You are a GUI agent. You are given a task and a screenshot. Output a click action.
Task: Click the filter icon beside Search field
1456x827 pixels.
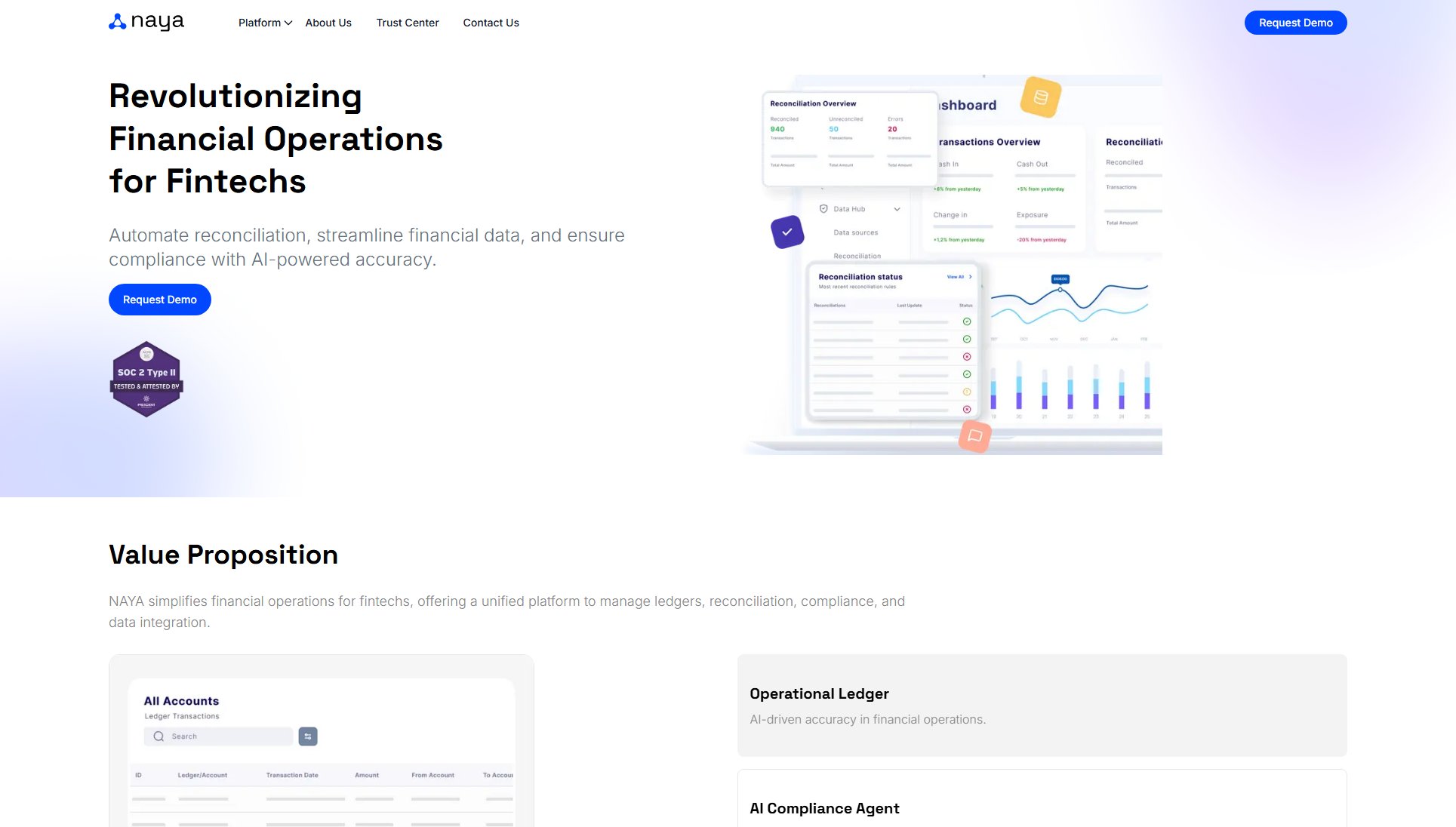pyautogui.click(x=308, y=736)
